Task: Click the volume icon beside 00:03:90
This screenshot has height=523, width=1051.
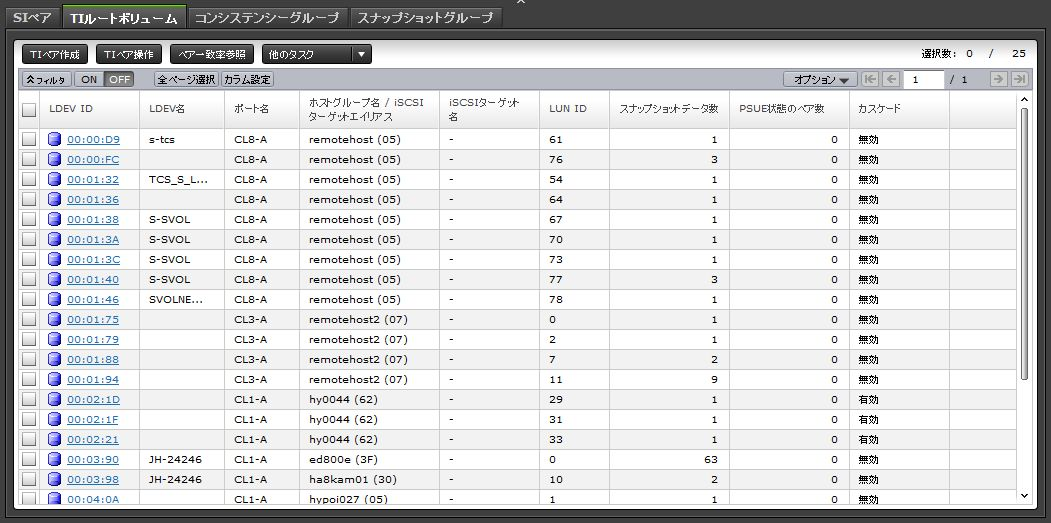Action: pos(54,459)
